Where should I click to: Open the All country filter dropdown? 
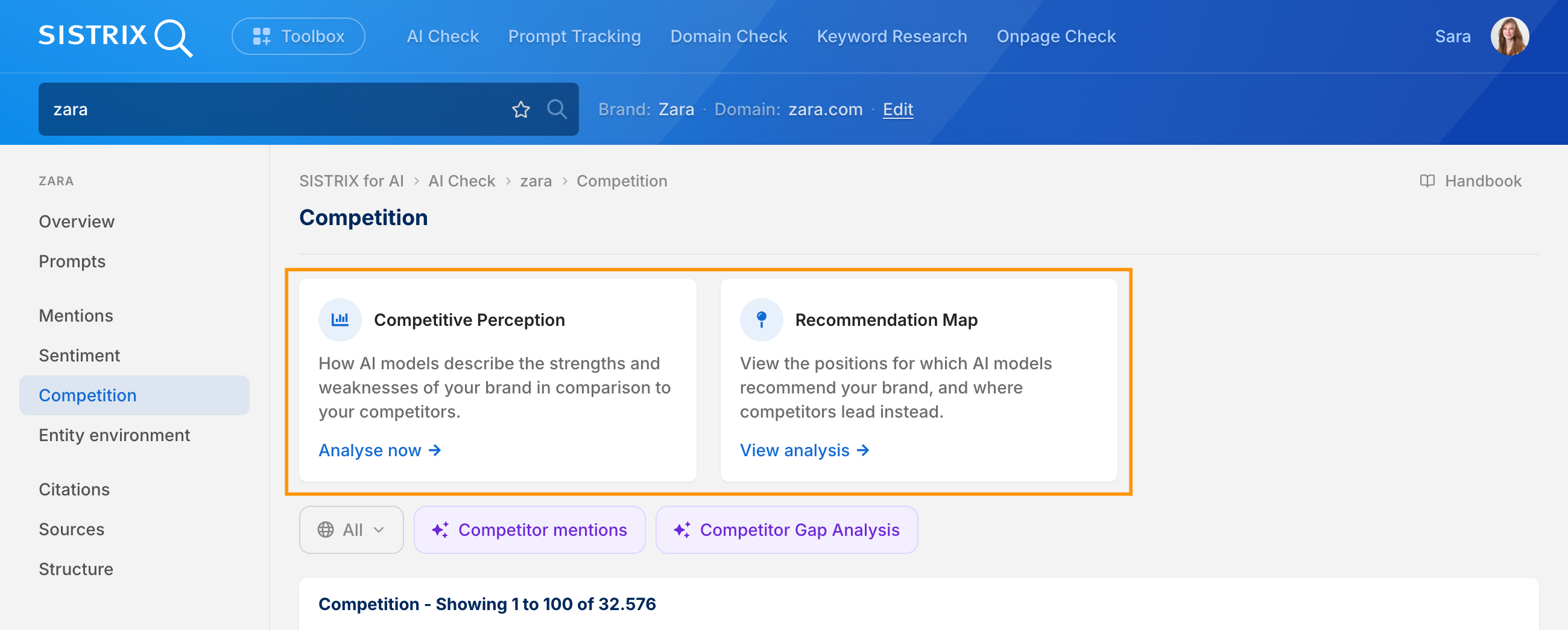tap(351, 530)
